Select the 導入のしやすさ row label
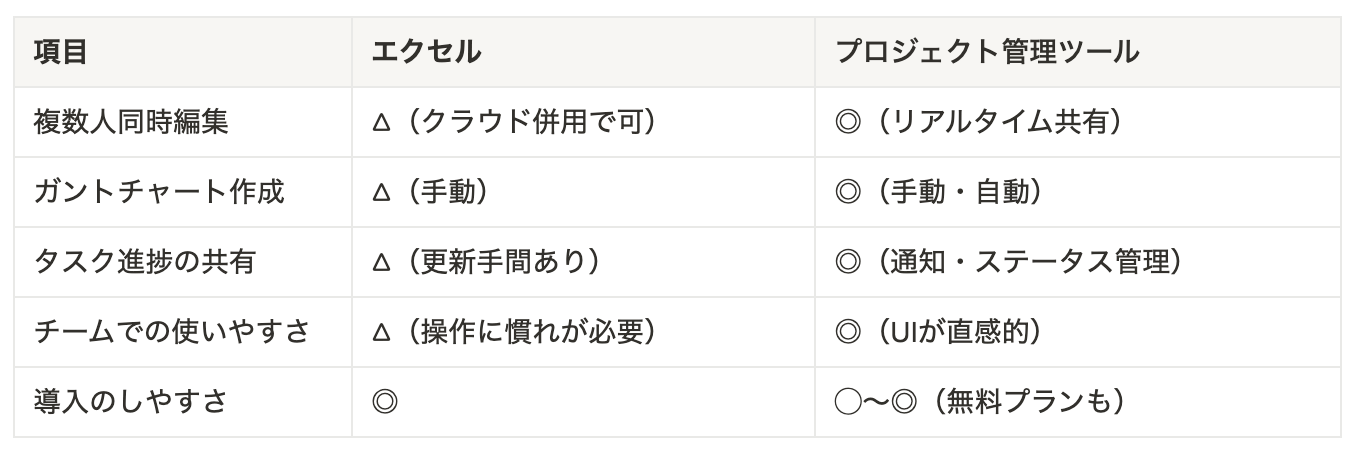Image resolution: width=1360 pixels, height=460 pixels. tap(183, 402)
